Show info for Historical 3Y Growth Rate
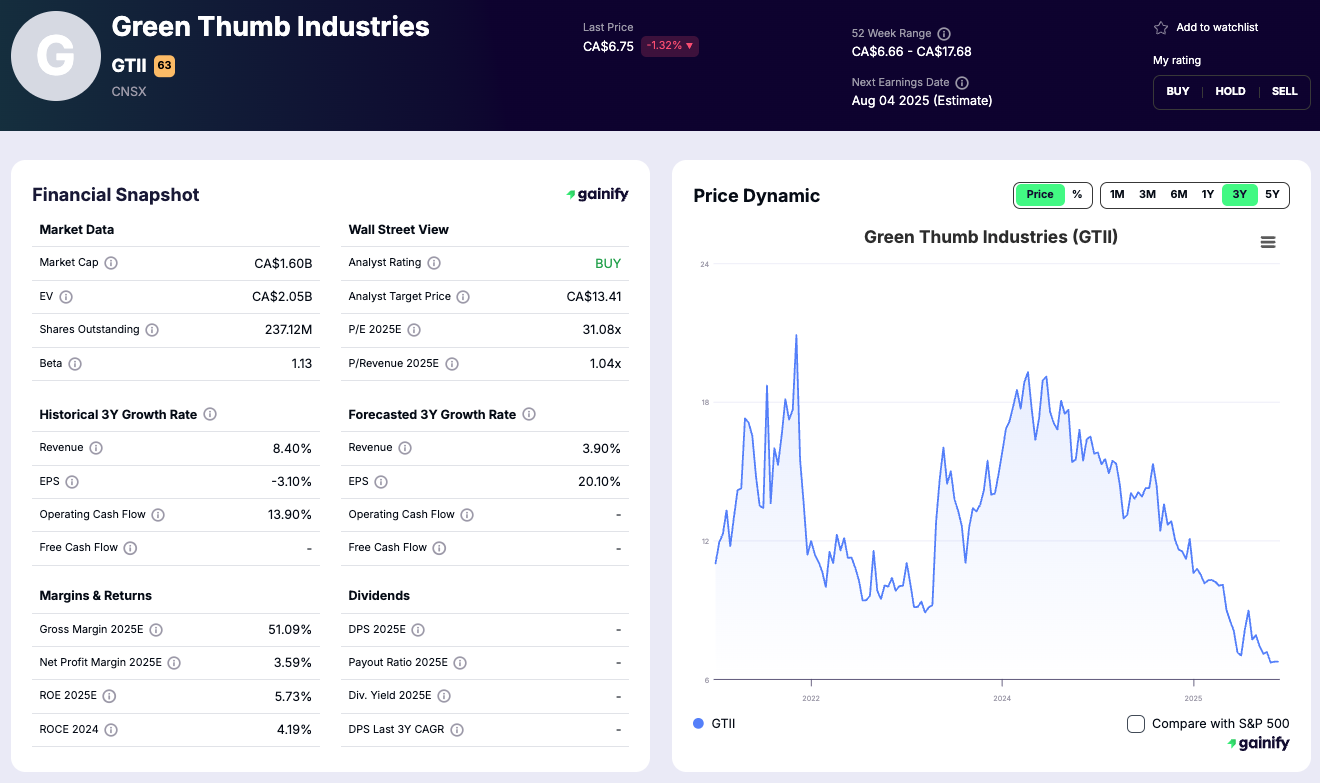Viewport: 1320px width, 783px height. pyautogui.click(x=210, y=414)
